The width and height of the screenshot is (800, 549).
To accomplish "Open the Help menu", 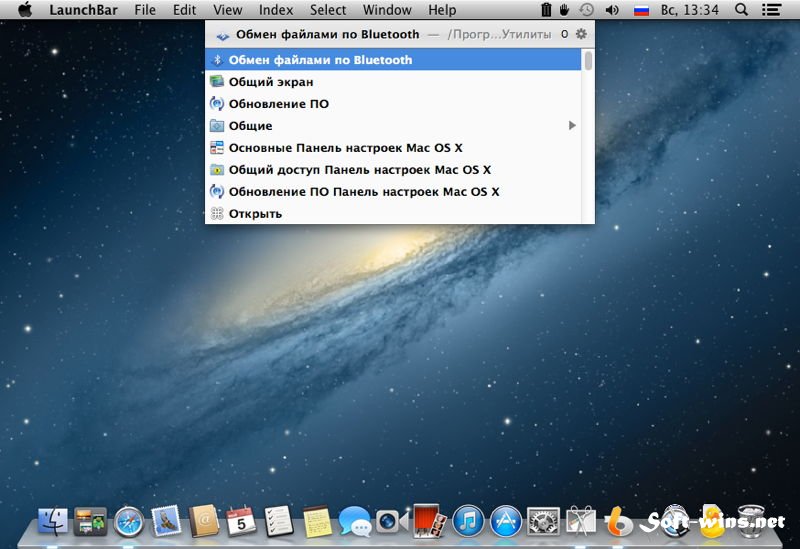I will coord(442,10).
